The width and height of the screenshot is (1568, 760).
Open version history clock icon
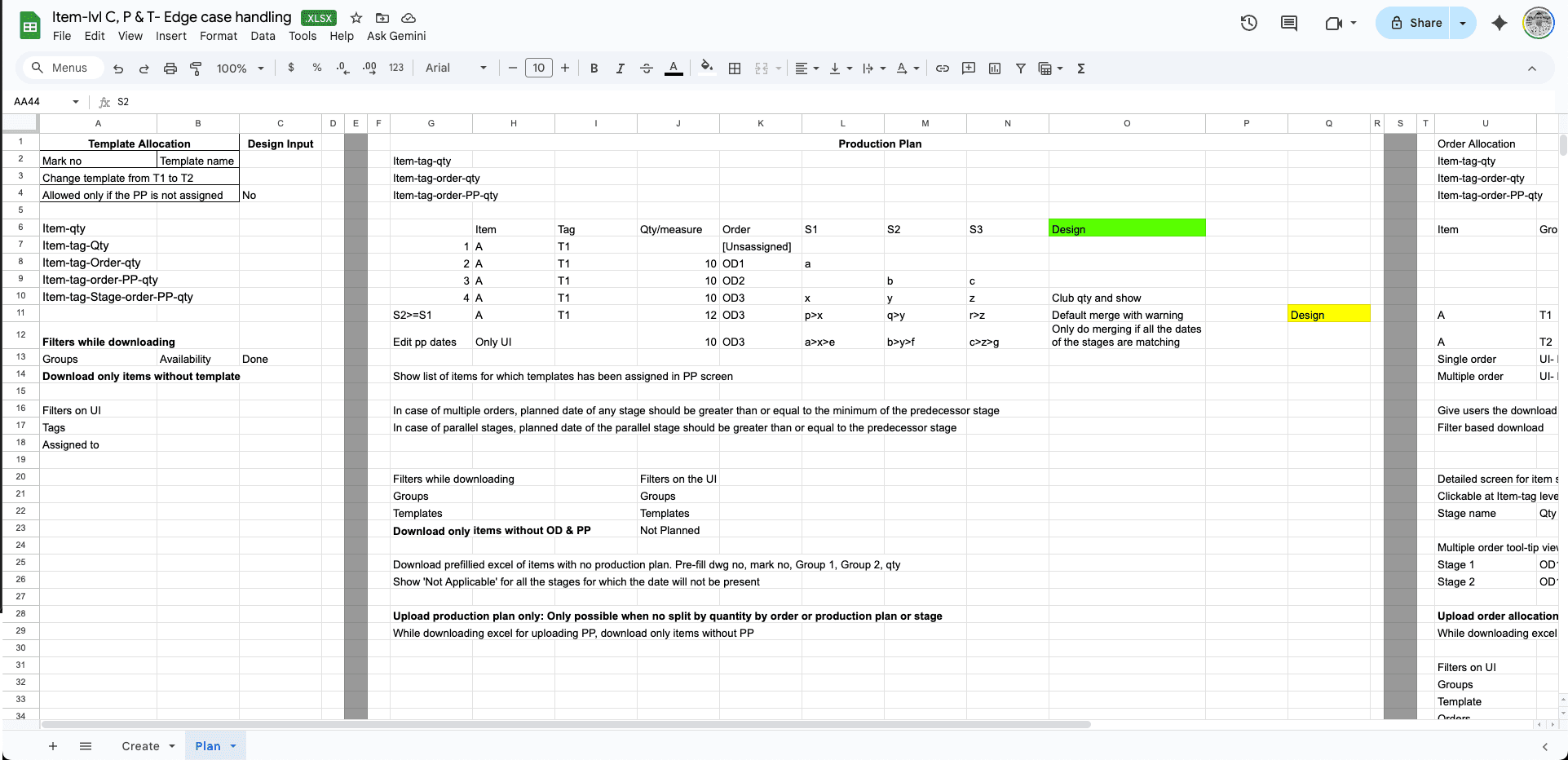[x=1249, y=23]
